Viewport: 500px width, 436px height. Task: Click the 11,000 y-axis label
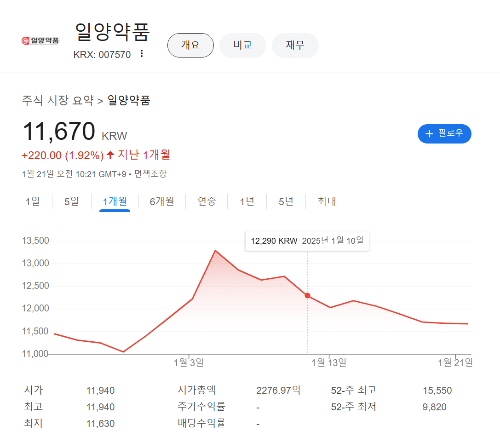click(x=36, y=354)
